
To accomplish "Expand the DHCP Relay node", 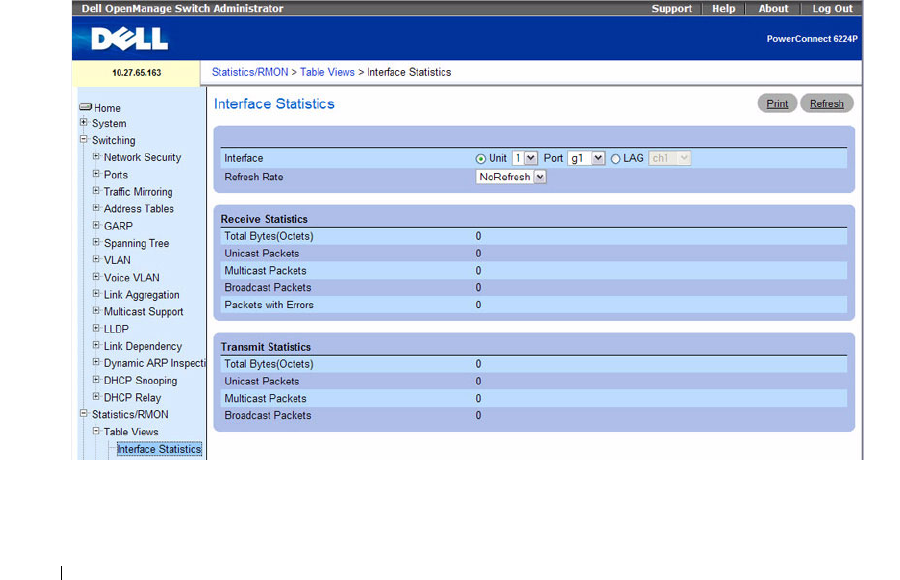I will (x=96, y=396).
